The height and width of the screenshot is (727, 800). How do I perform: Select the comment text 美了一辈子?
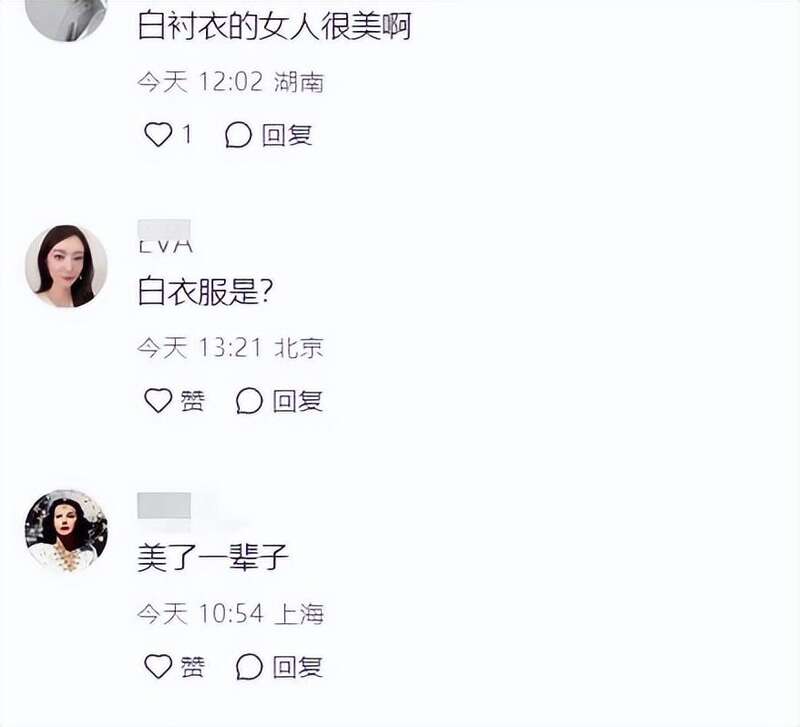point(213,557)
